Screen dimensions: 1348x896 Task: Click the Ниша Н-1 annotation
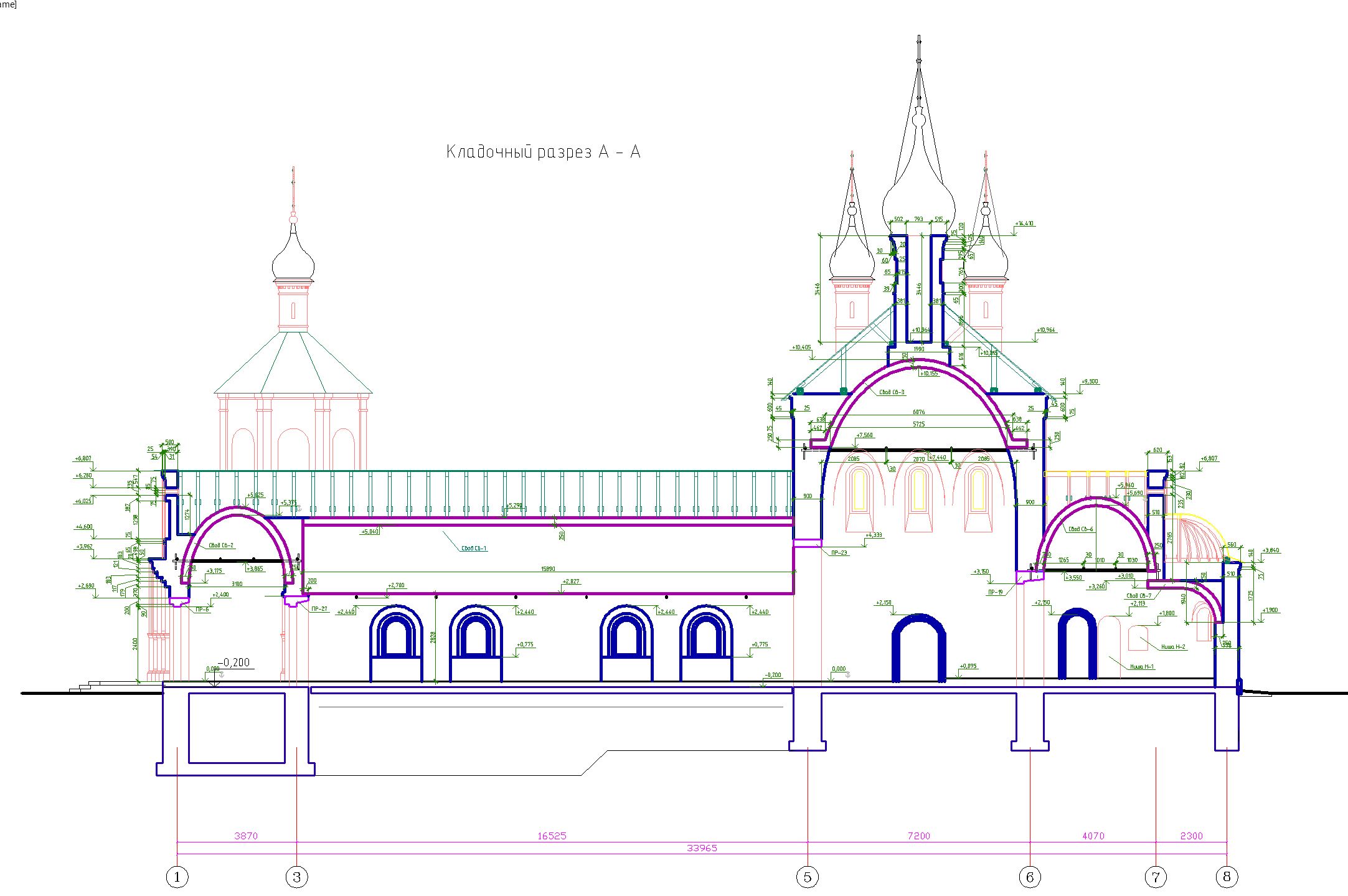click(1142, 667)
